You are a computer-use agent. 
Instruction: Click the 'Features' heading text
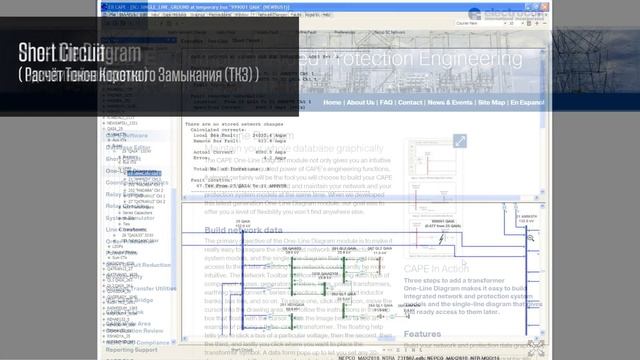pyautogui.click(x=422, y=334)
